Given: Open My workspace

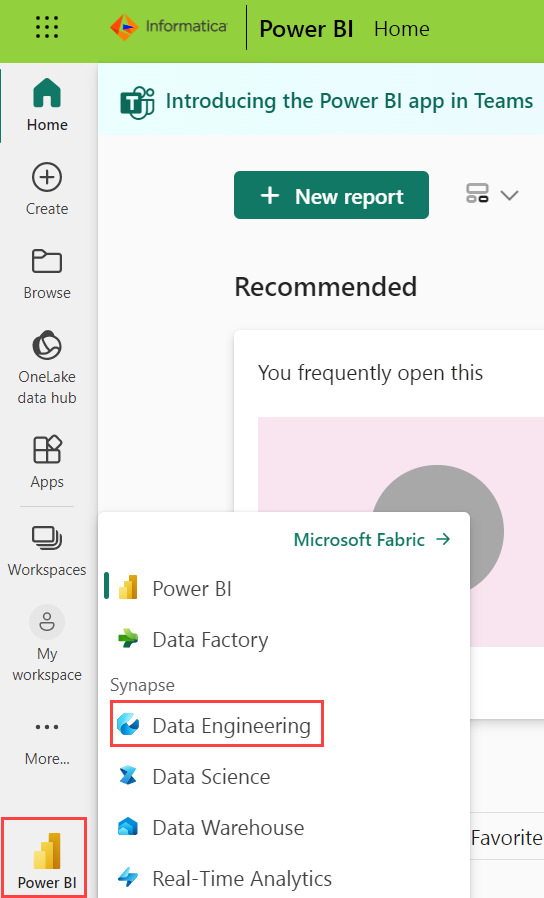Looking at the screenshot, I should (x=47, y=643).
